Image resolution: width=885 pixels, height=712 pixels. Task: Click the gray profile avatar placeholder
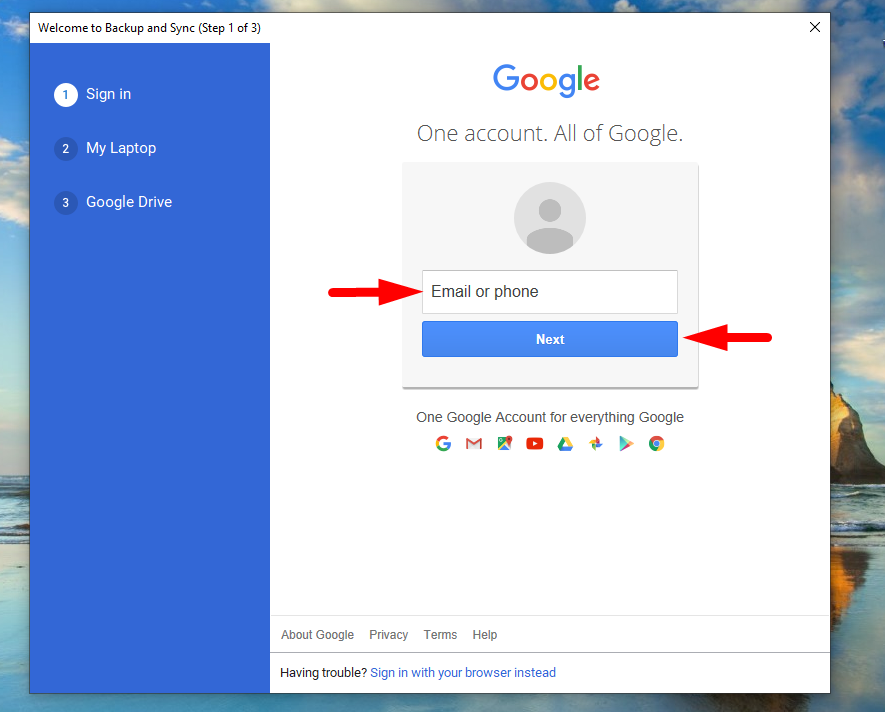click(x=550, y=218)
